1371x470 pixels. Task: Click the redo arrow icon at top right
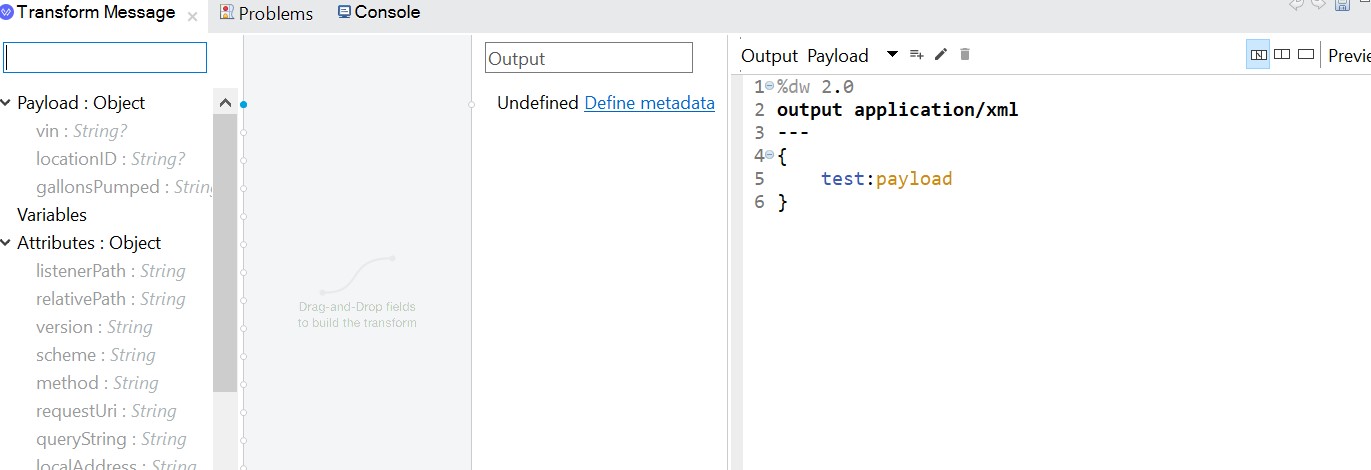1319,5
